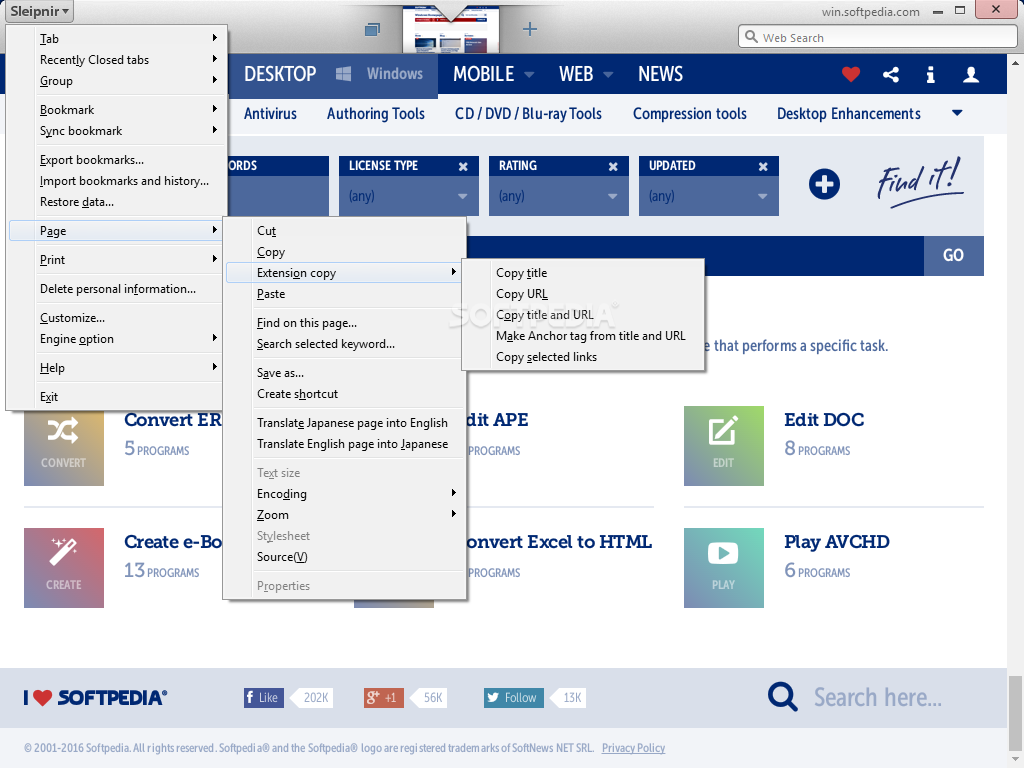Open the user account icon
This screenshot has width=1024, height=768.
(x=970, y=74)
